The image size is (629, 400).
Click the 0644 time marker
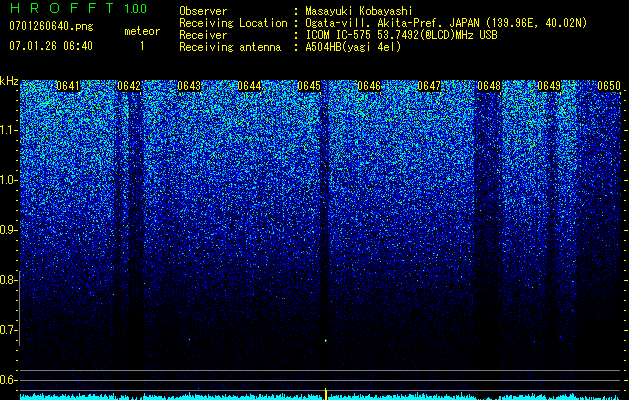pos(249,86)
